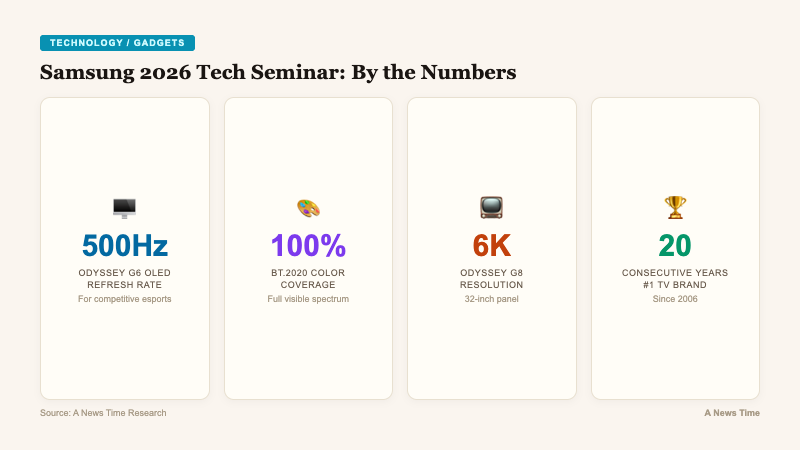
Task: Click the 100% statistic value
Action: (x=308, y=245)
